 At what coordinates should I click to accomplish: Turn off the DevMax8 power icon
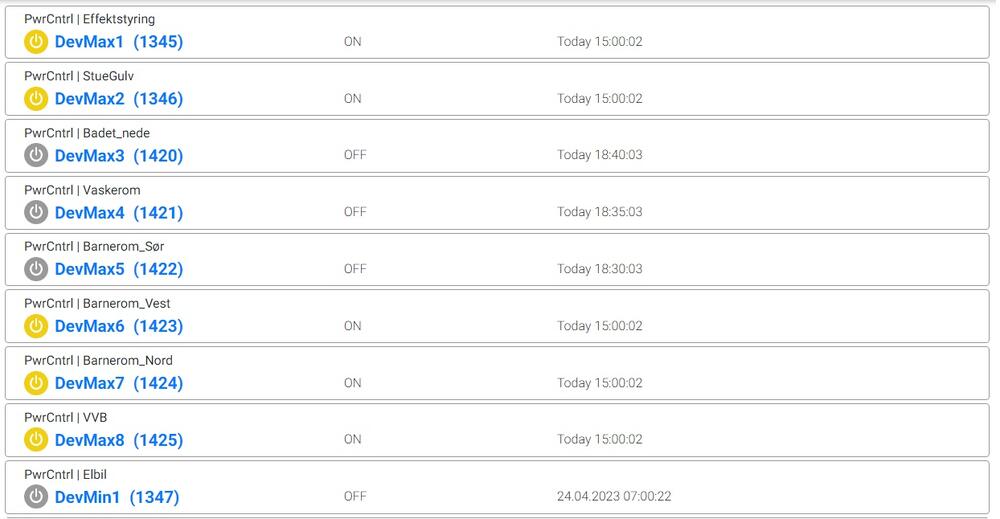(36, 440)
